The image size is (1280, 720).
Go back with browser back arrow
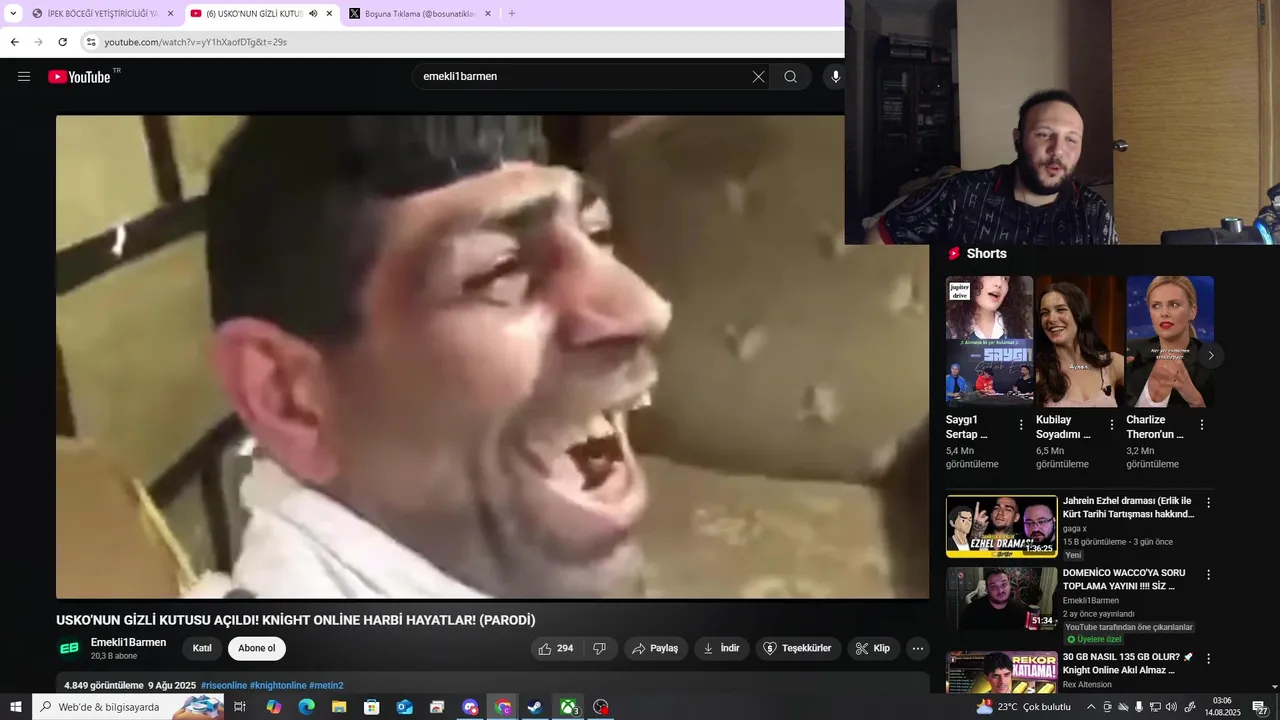[x=14, y=42]
